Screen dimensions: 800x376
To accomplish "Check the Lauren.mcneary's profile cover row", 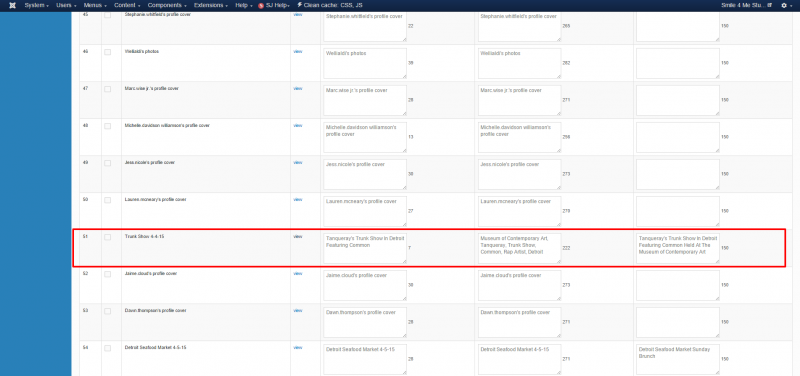I will [108, 200].
